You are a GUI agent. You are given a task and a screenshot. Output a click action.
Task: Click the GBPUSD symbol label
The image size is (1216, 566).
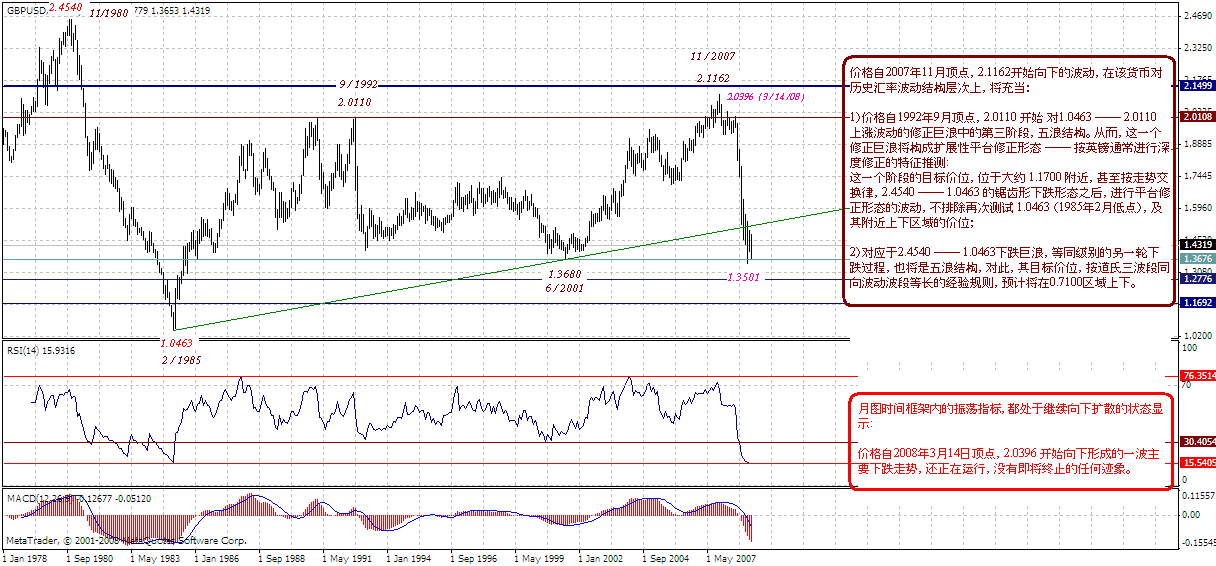click(24, 9)
